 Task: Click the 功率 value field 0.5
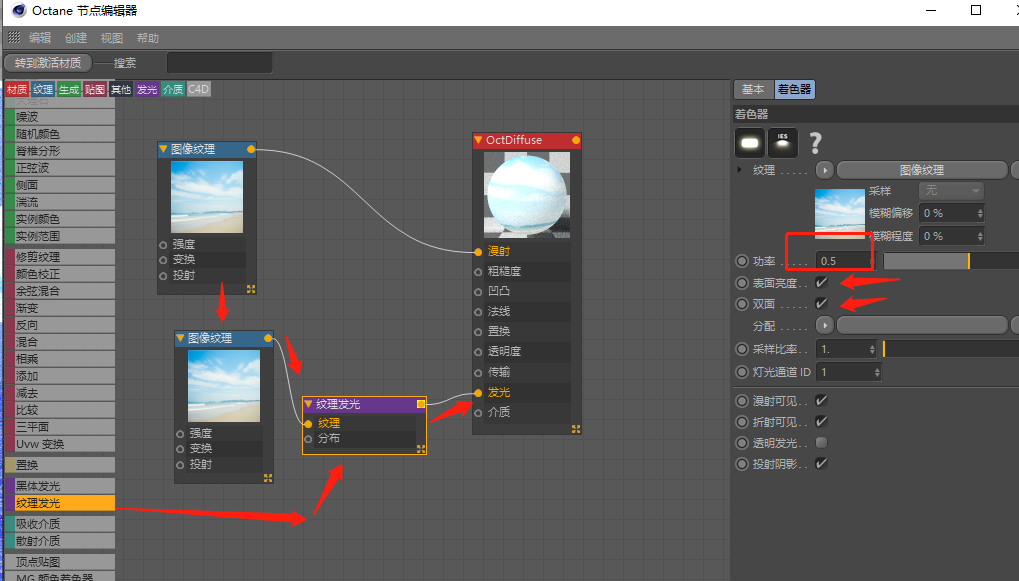(x=842, y=261)
